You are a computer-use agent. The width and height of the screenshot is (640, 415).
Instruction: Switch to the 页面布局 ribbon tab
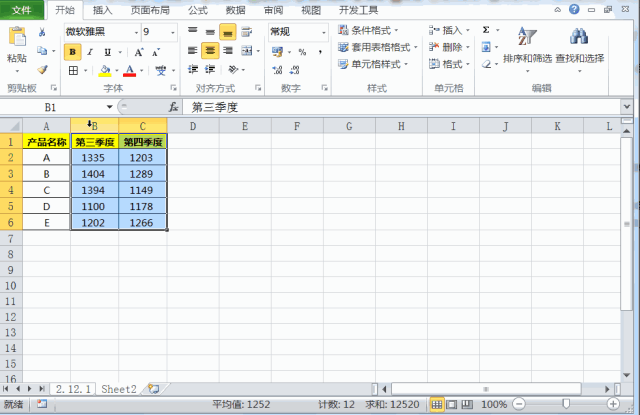(150, 10)
